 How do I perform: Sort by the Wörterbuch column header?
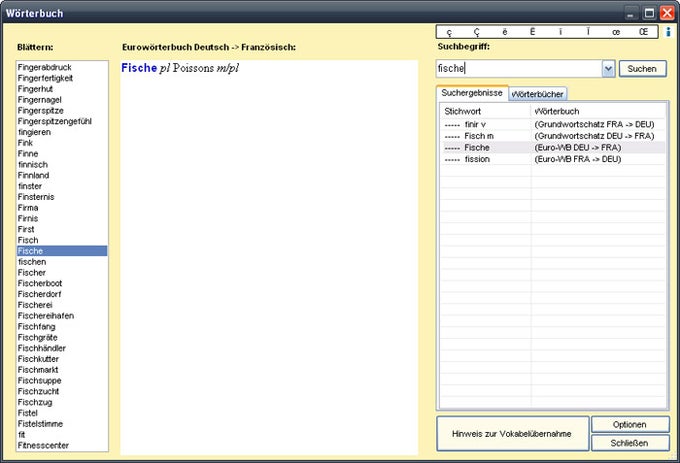pos(598,111)
